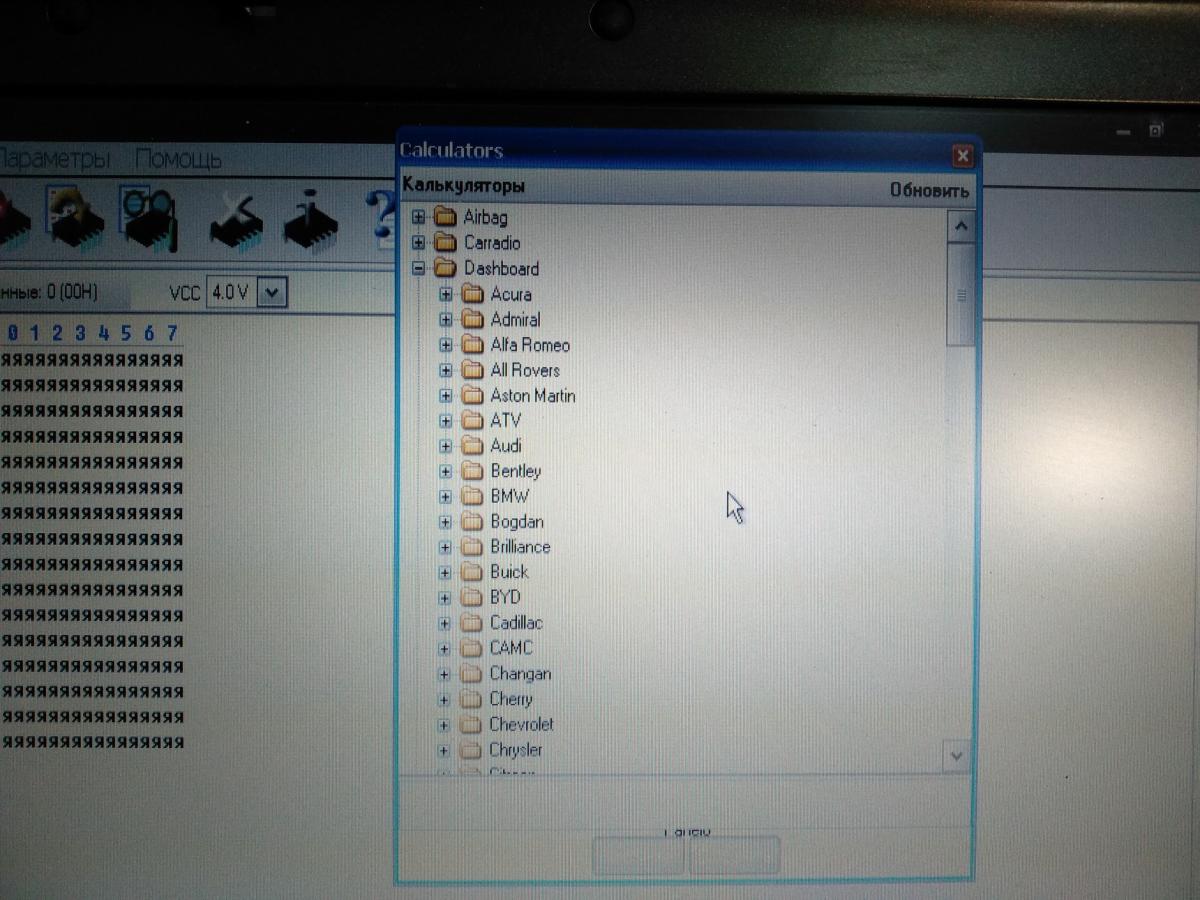The height and width of the screenshot is (900, 1200).
Task: Click the Admiral folder icon
Action: point(473,320)
